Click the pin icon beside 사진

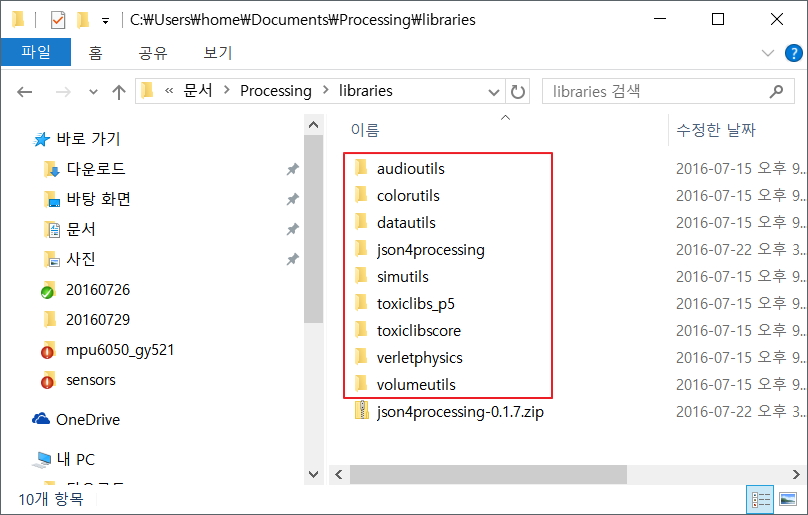click(x=293, y=259)
